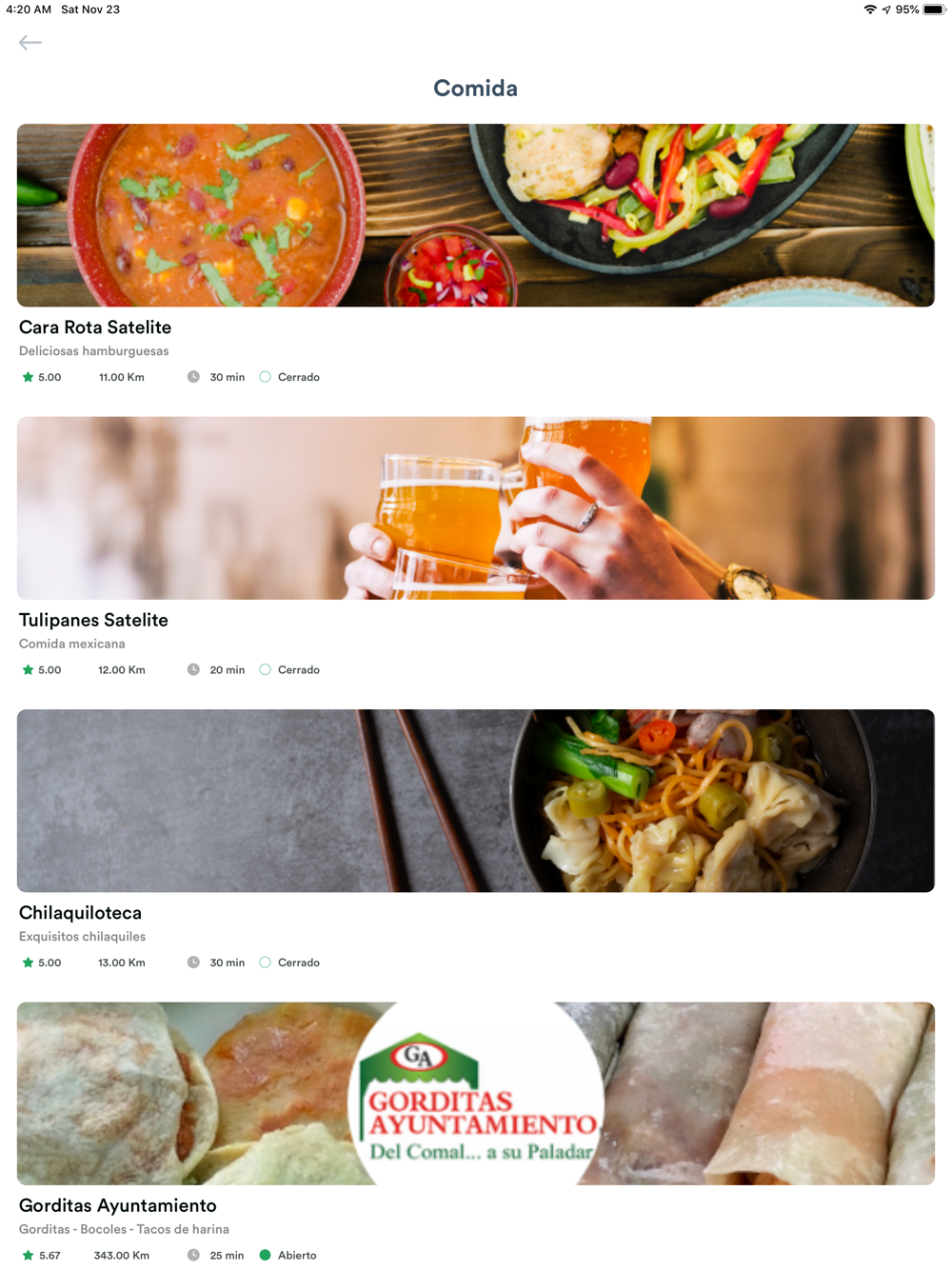Viewport: 952px width, 1270px height.
Task: Click the clock icon in Chilaquiloteca row
Action: pyautogui.click(x=193, y=962)
